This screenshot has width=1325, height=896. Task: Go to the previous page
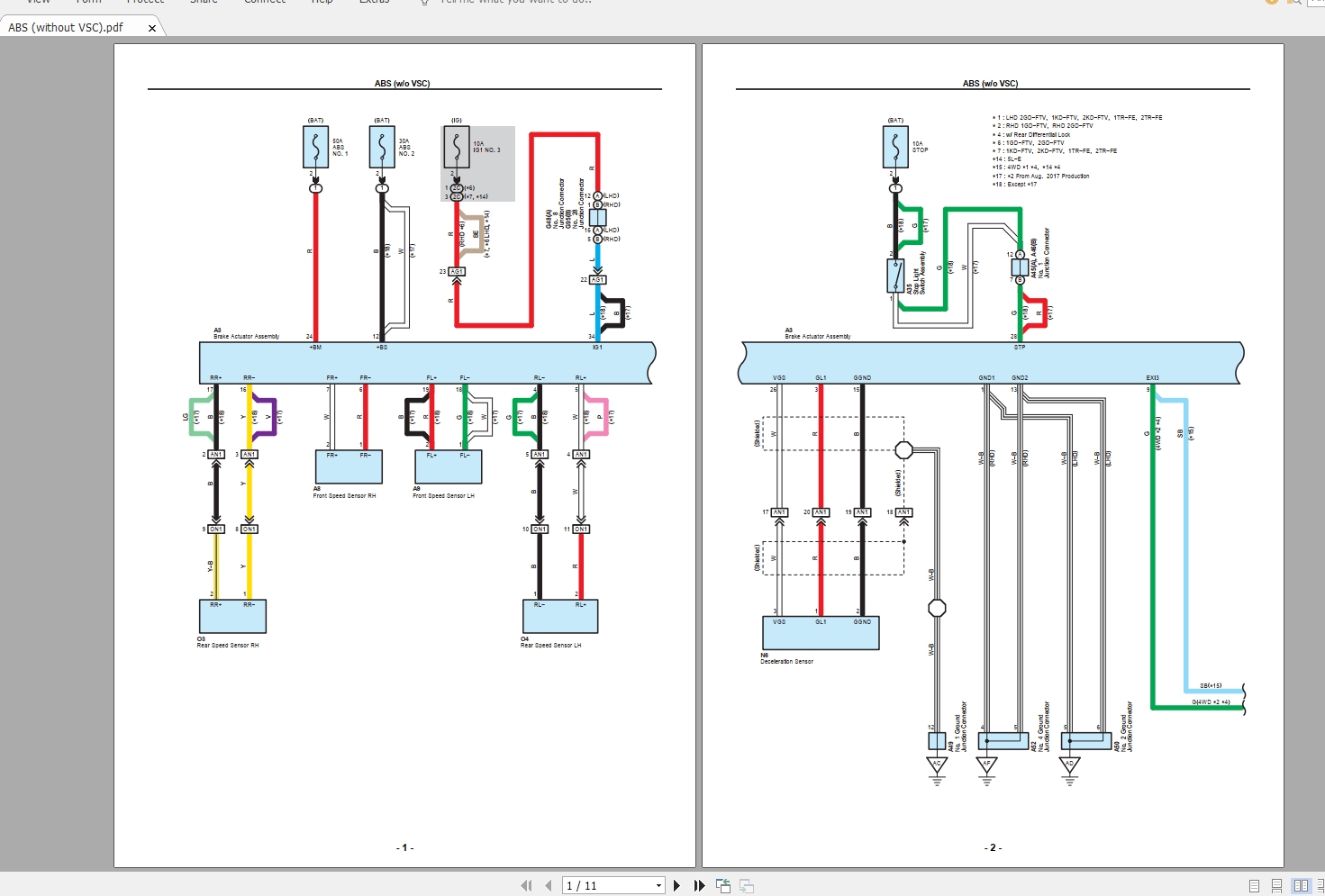pyautogui.click(x=548, y=885)
